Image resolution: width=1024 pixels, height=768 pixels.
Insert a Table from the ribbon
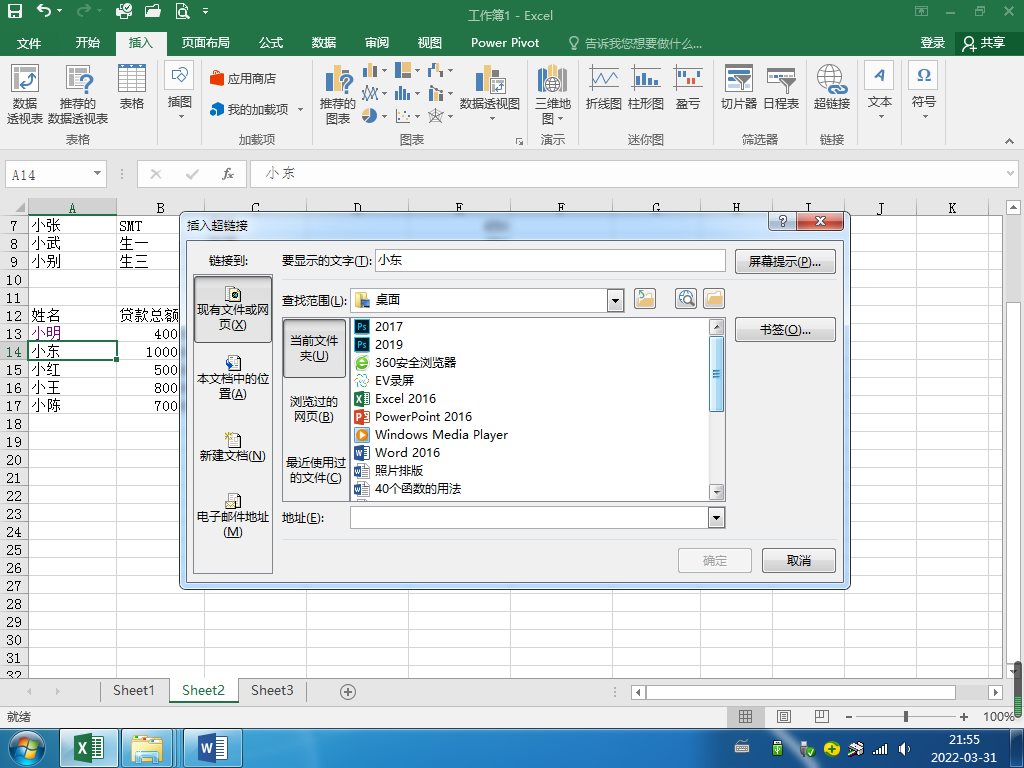tap(131, 87)
